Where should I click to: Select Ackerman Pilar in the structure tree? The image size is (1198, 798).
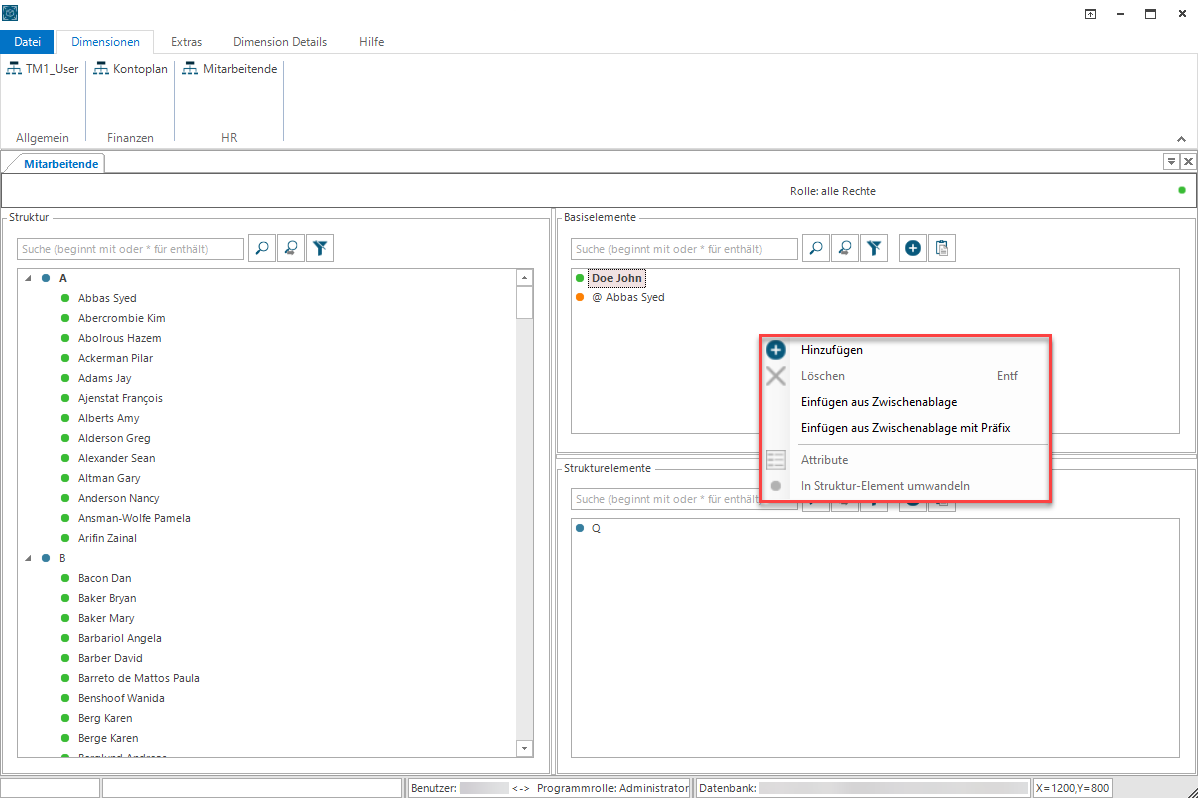tap(115, 358)
